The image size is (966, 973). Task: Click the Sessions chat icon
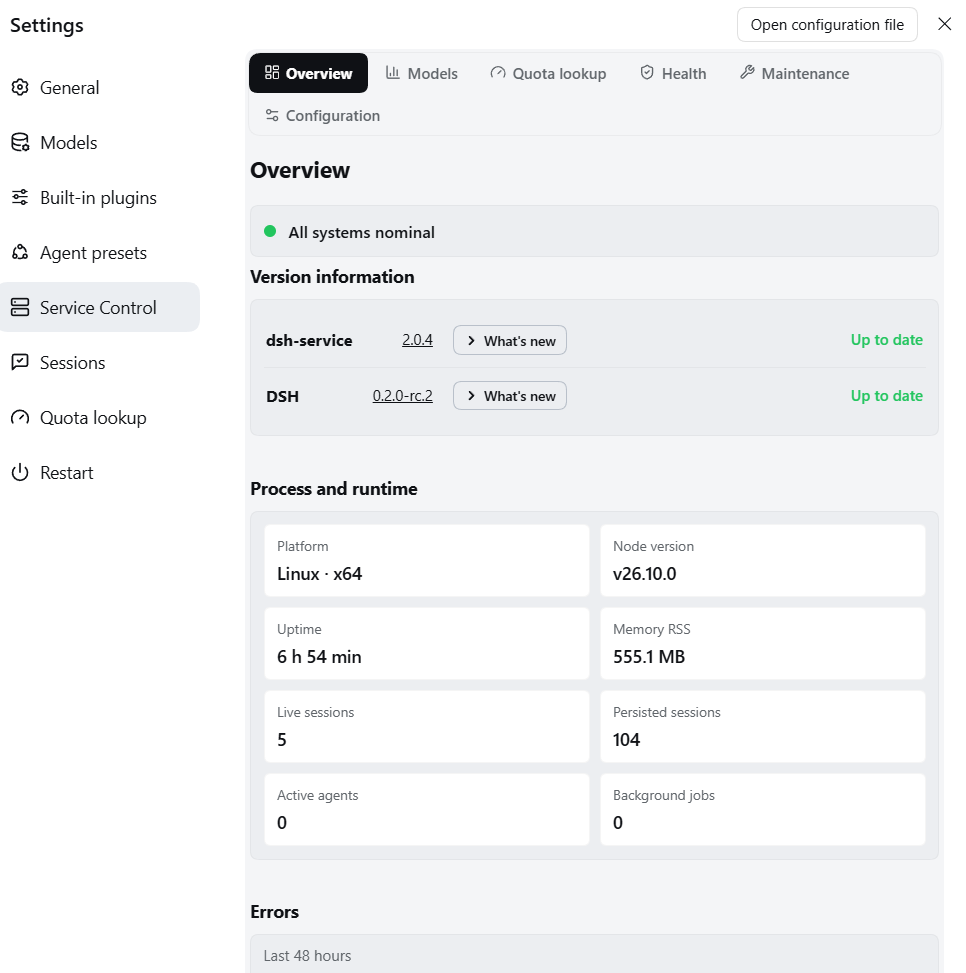click(x=20, y=362)
